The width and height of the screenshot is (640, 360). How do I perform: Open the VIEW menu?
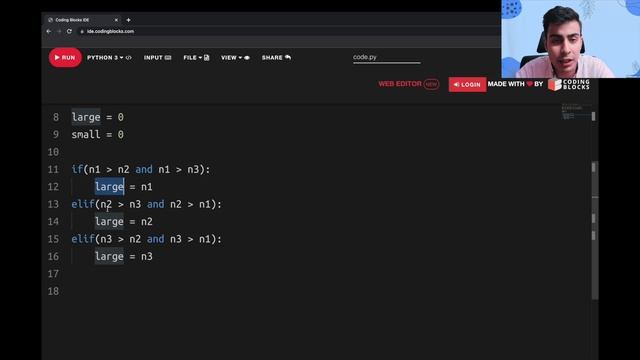click(235, 58)
